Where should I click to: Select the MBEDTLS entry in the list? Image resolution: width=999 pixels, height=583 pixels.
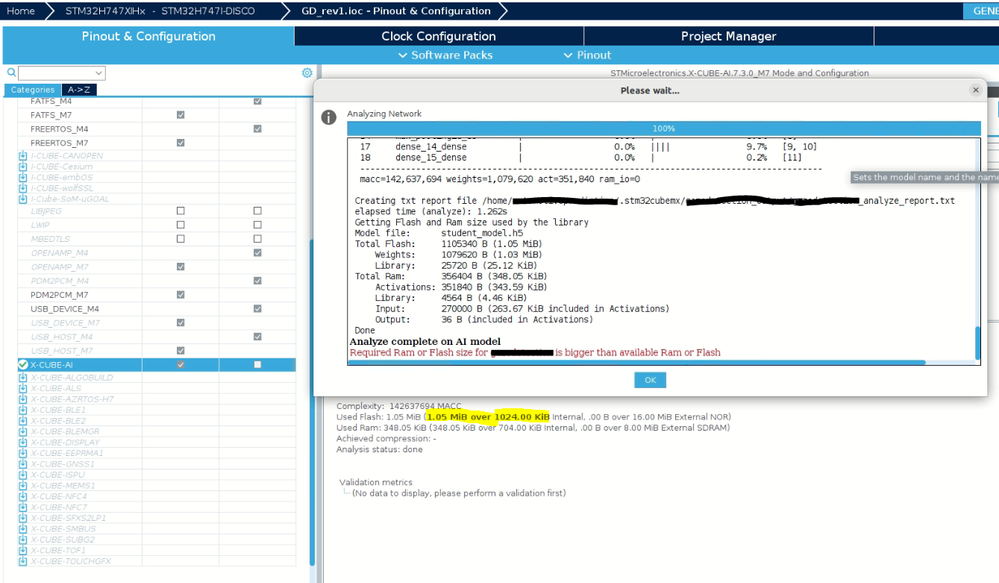coord(50,238)
